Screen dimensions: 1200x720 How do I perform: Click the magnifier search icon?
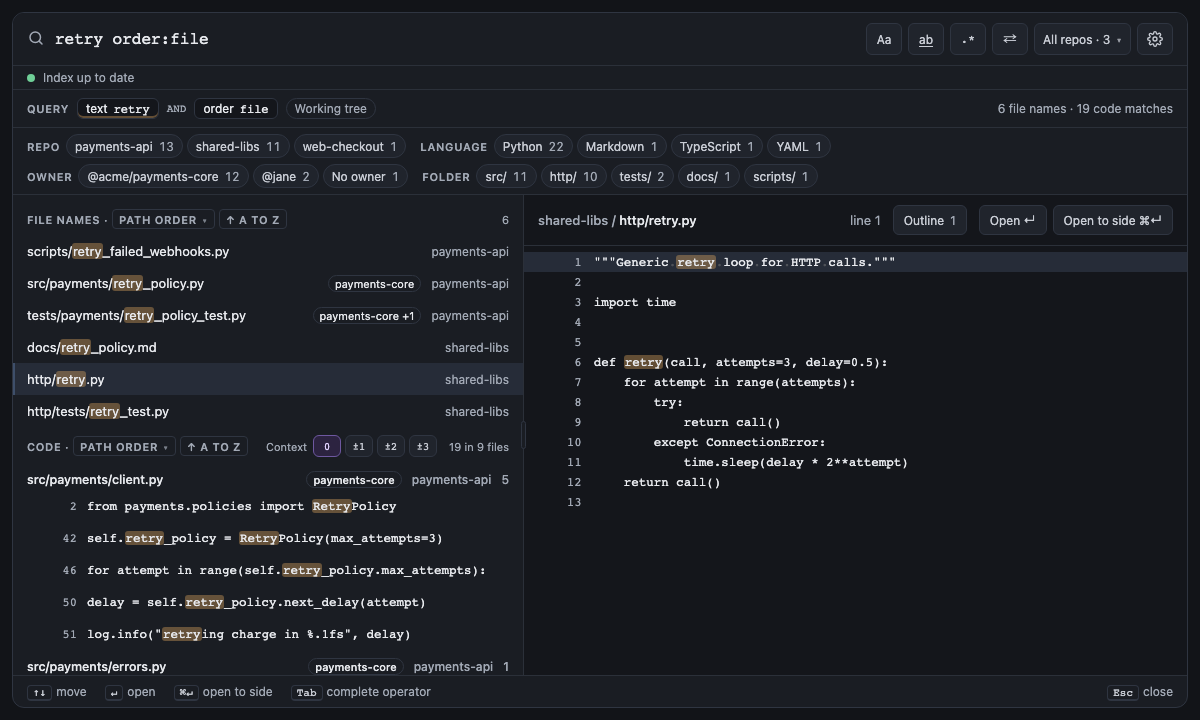(36, 39)
